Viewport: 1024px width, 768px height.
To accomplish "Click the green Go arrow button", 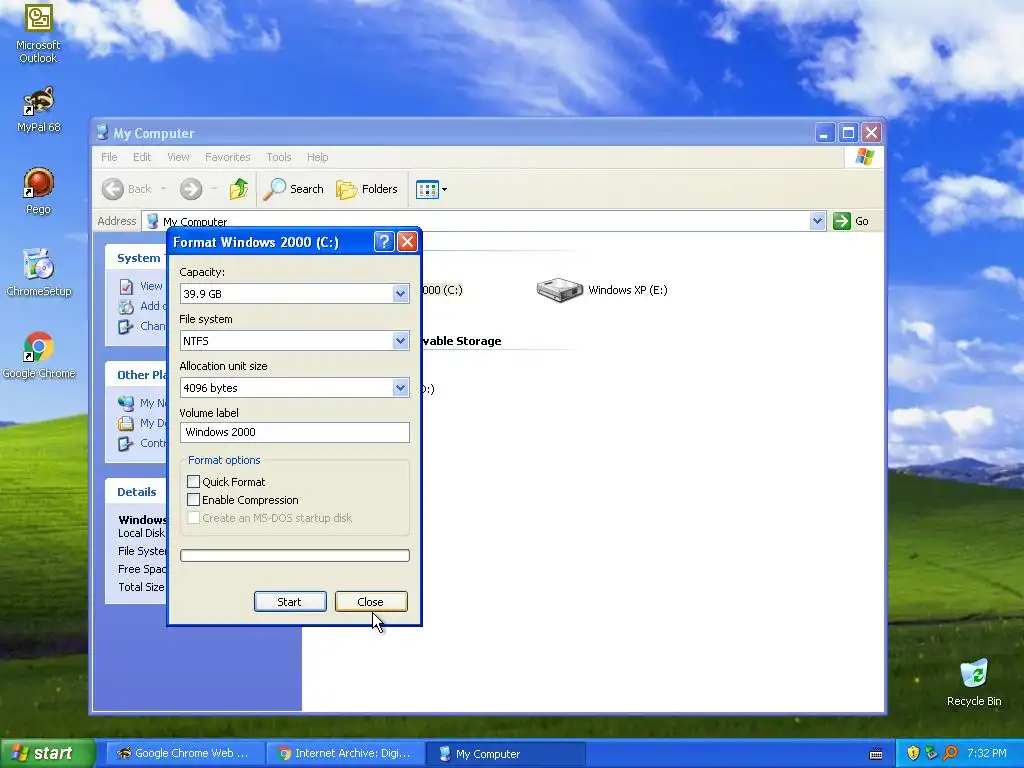I will 842,221.
